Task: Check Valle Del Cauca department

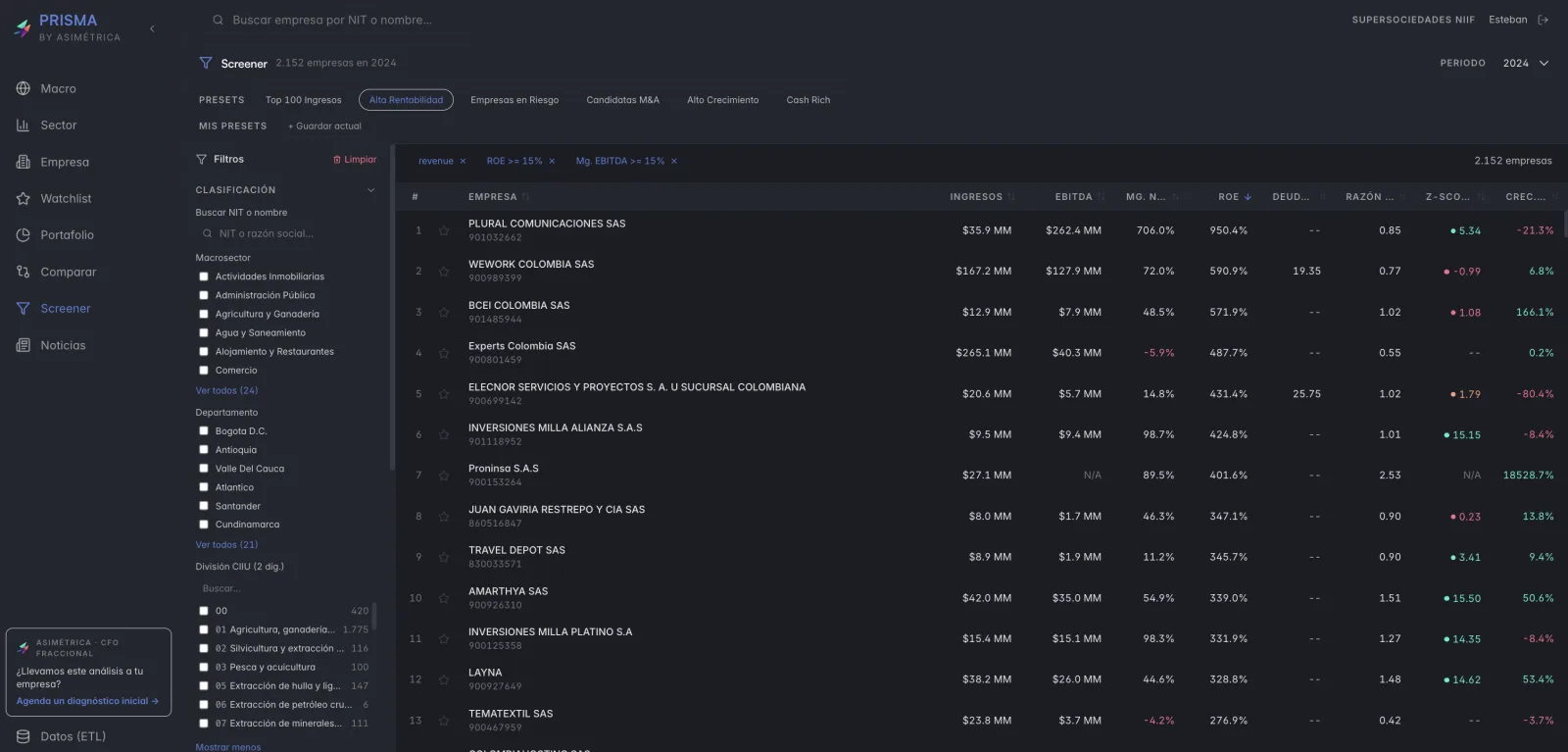Action: point(204,469)
